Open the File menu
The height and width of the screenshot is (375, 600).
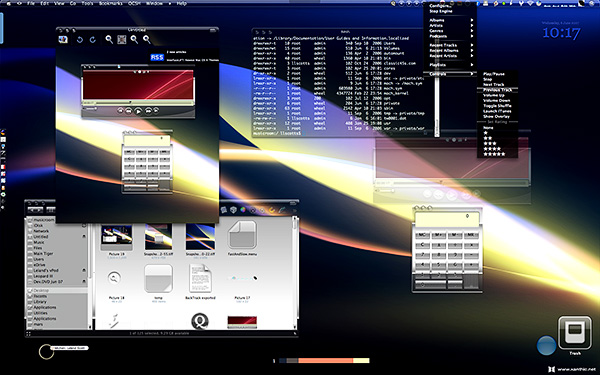pyautogui.click(x=31, y=3)
